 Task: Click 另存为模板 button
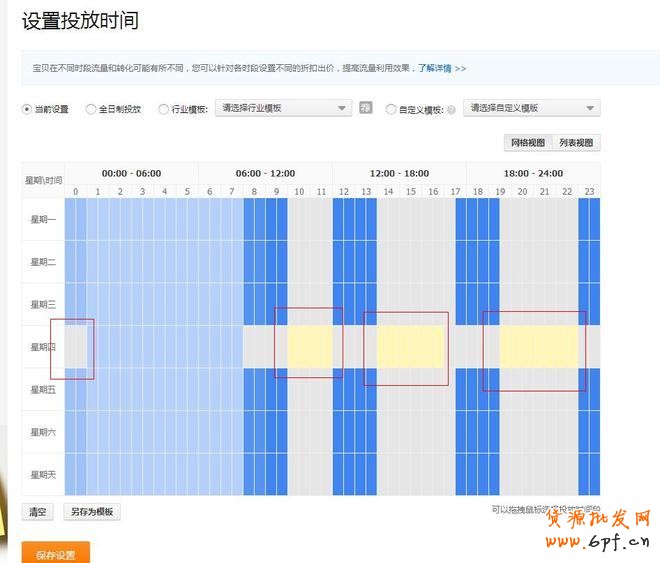coord(91,512)
